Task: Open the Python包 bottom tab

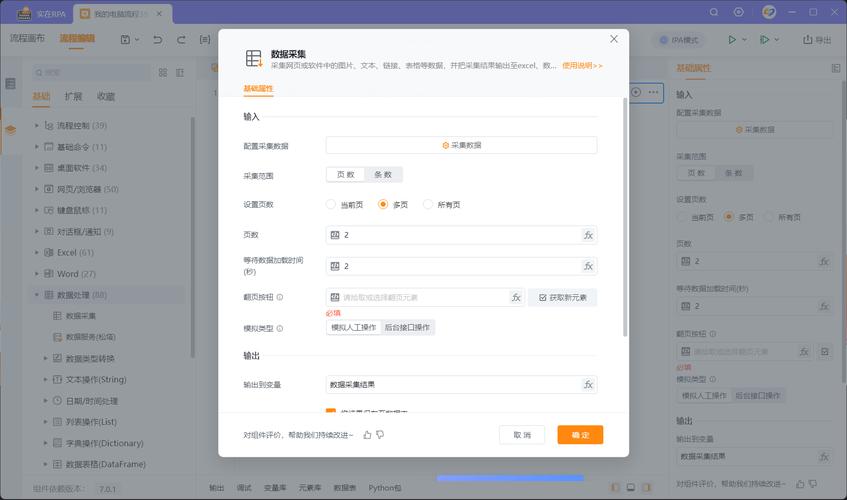Action: [385, 488]
